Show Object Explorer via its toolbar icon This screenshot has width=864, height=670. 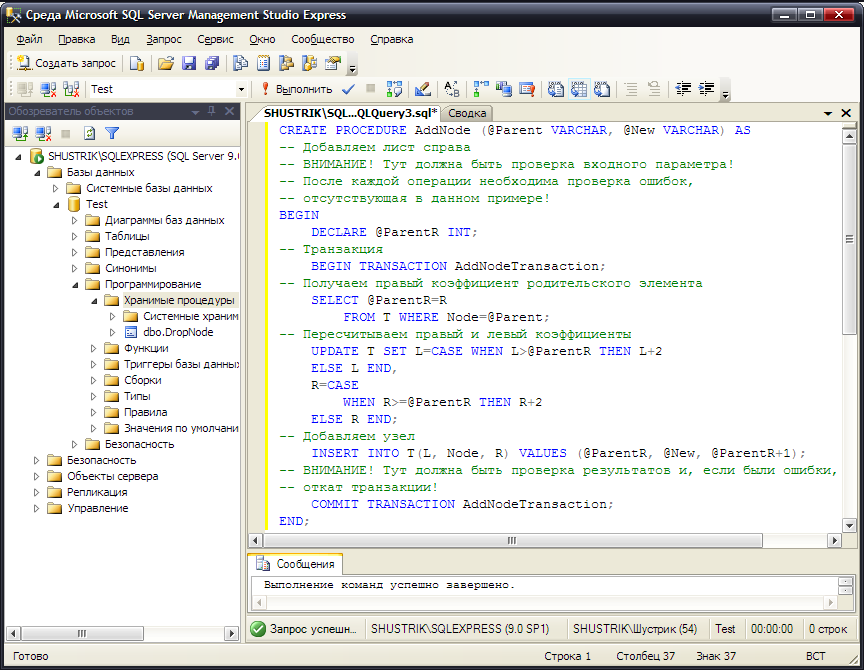[287, 63]
